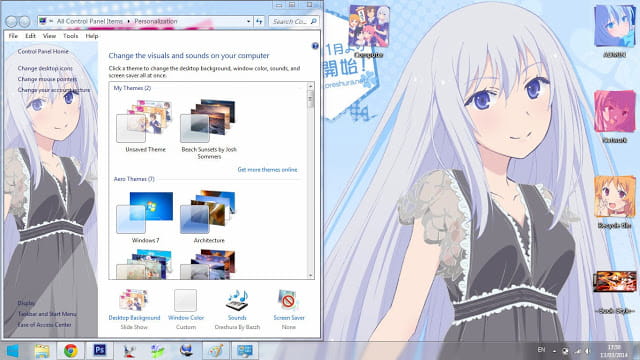The width and height of the screenshot is (640, 360).
Task: Open the Help menu
Action: click(92, 36)
